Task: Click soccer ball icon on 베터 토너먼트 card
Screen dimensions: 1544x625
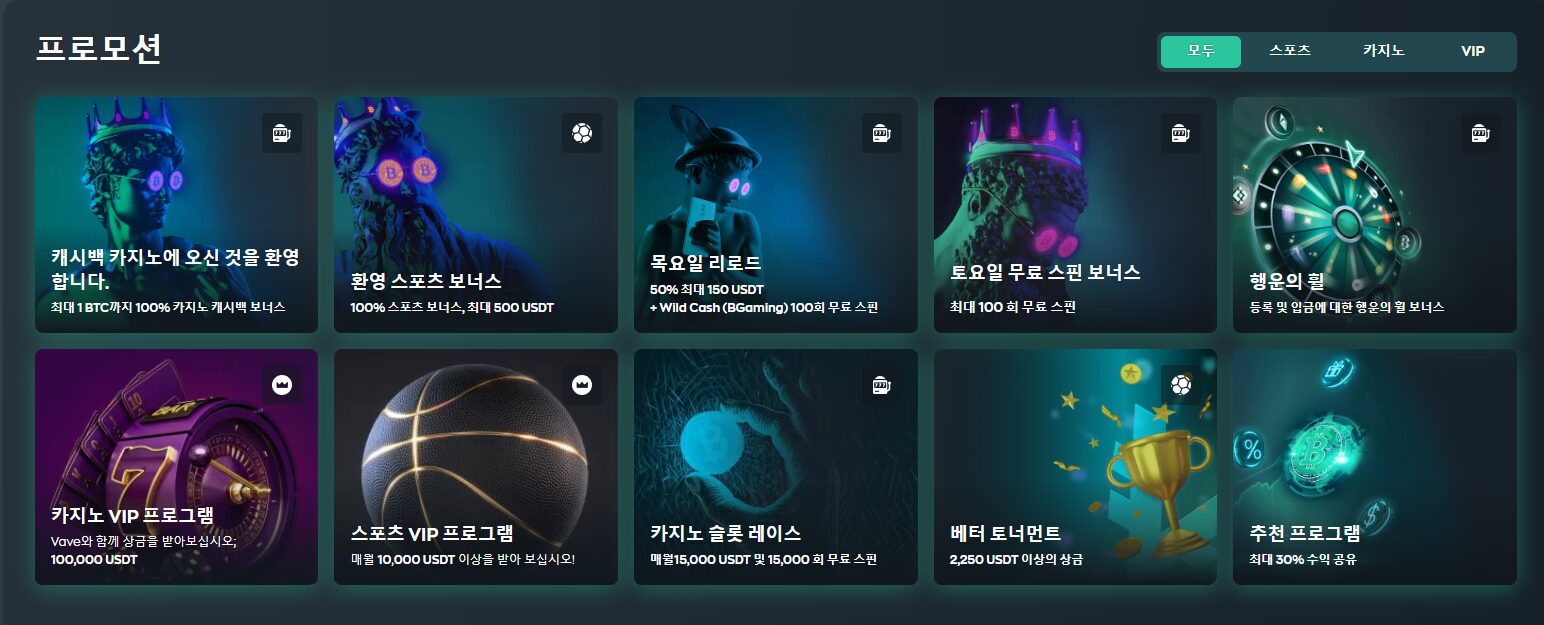Action: click(x=1181, y=385)
